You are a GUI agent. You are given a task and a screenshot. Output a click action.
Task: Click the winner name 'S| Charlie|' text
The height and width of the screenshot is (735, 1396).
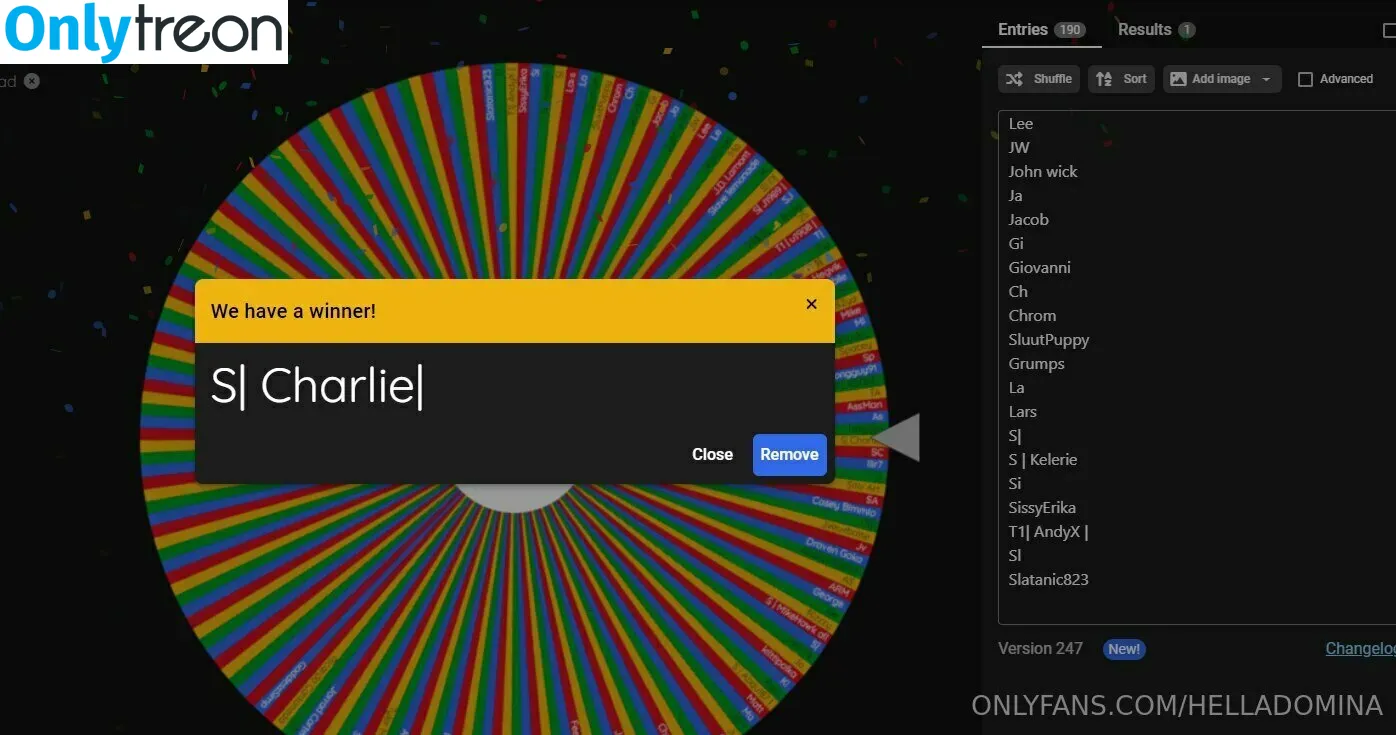[x=317, y=386]
